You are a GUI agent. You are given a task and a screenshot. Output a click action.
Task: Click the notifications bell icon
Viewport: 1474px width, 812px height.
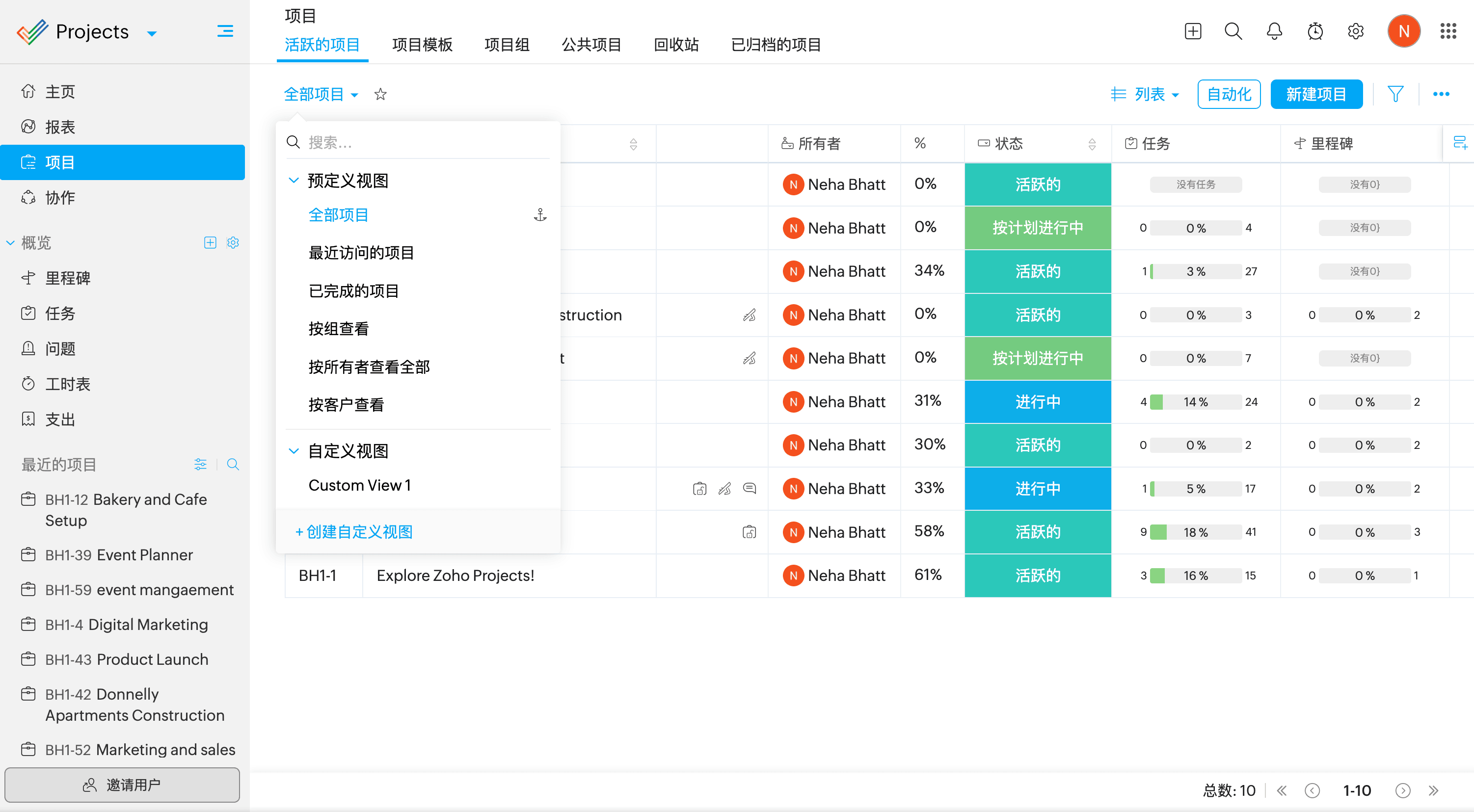click(1274, 31)
